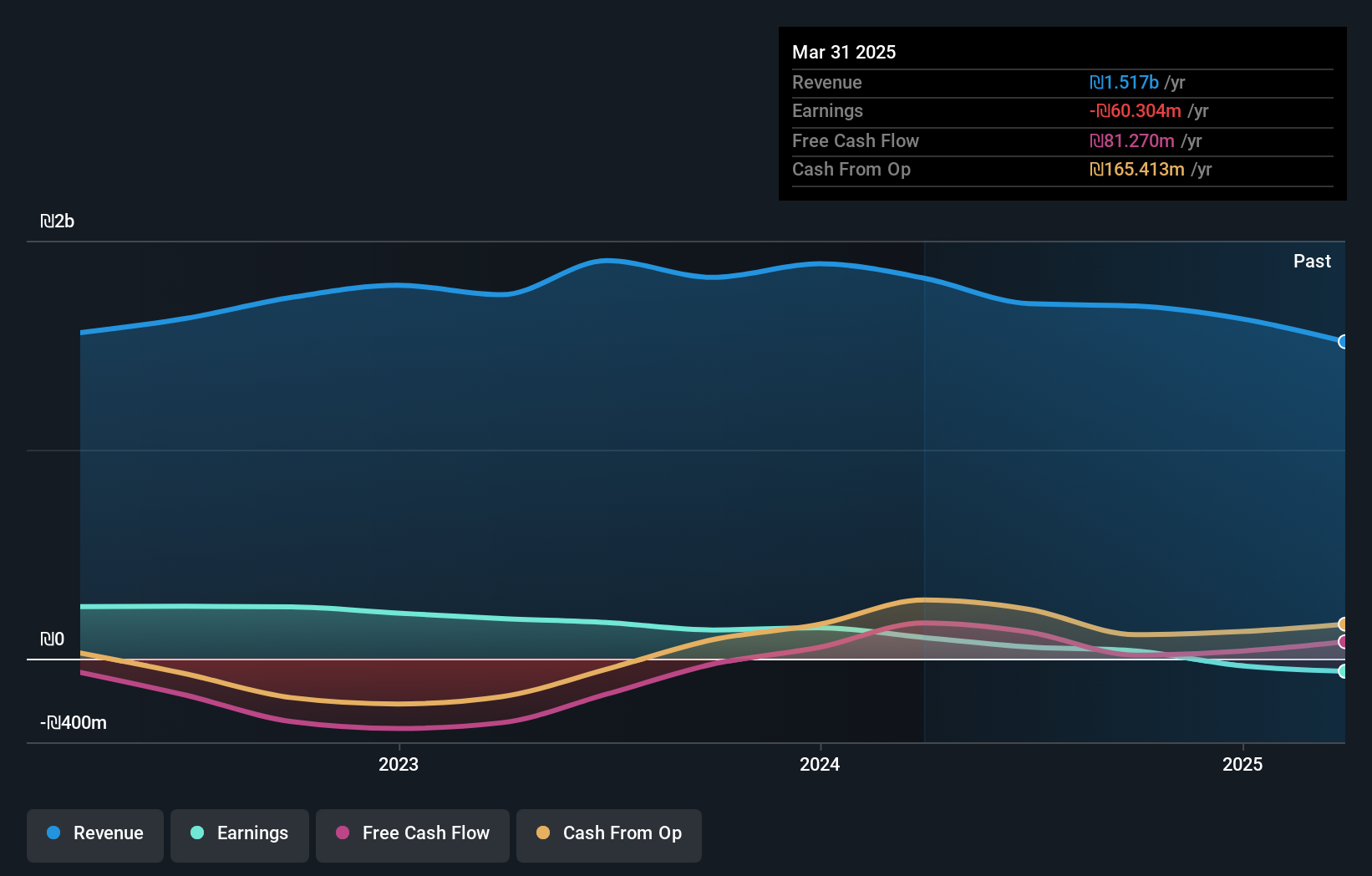Select the Cash From Op endpoint marker
Screen dimensions: 1372x876
click(x=1343, y=624)
